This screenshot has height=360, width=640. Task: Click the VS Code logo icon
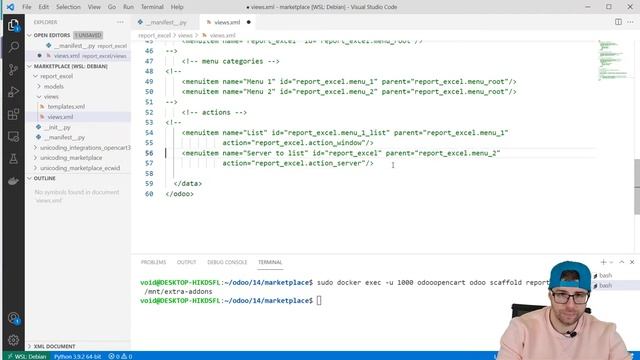click(x=10, y=7)
